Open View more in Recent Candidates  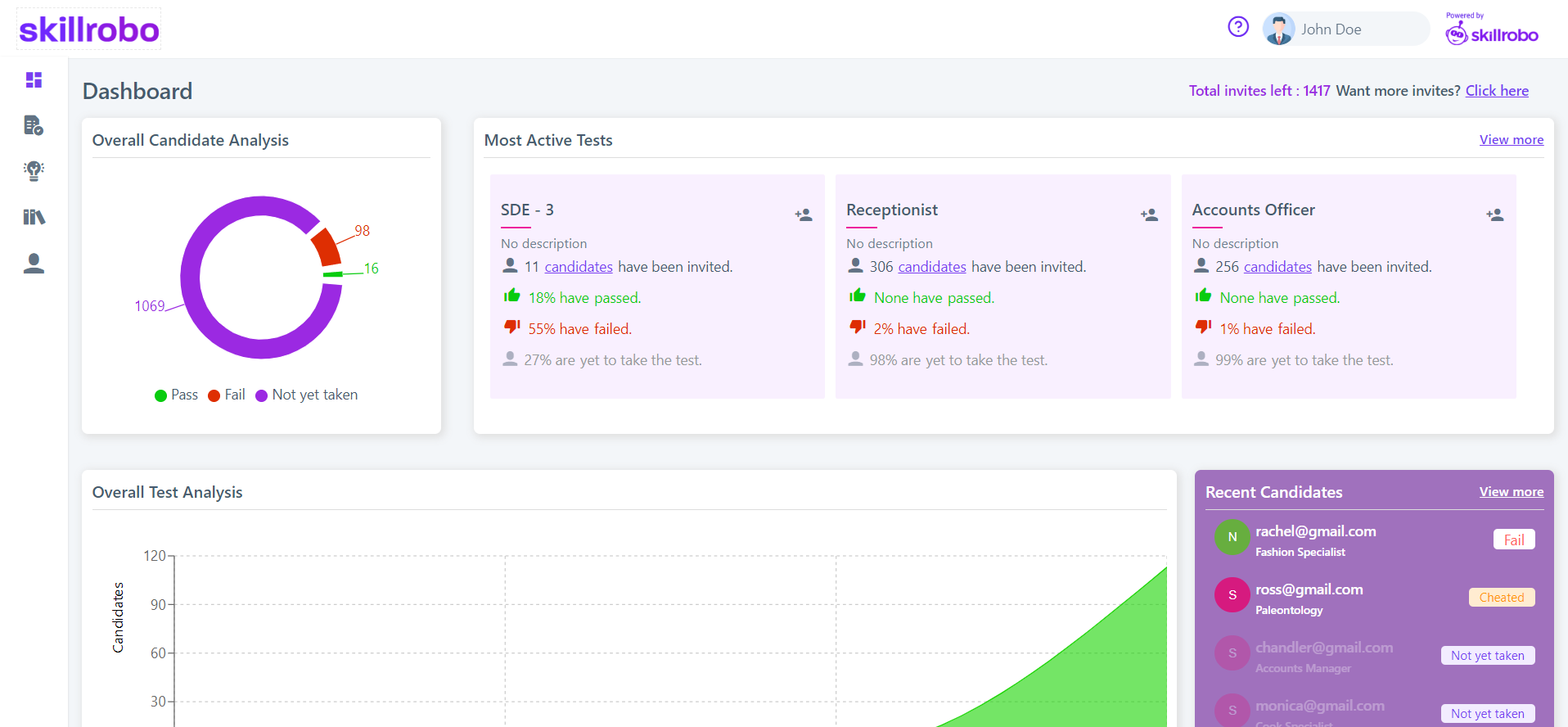coord(1512,492)
